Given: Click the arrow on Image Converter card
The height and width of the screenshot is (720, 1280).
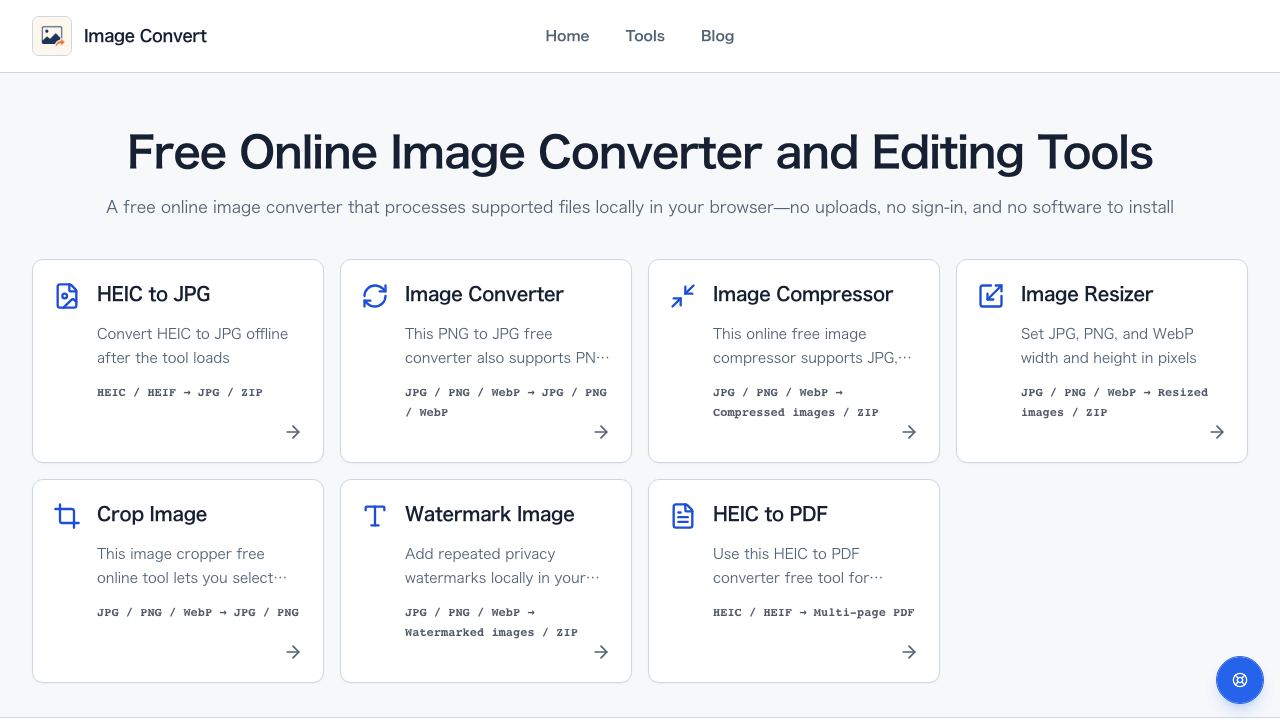Looking at the screenshot, I should (x=601, y=432).
